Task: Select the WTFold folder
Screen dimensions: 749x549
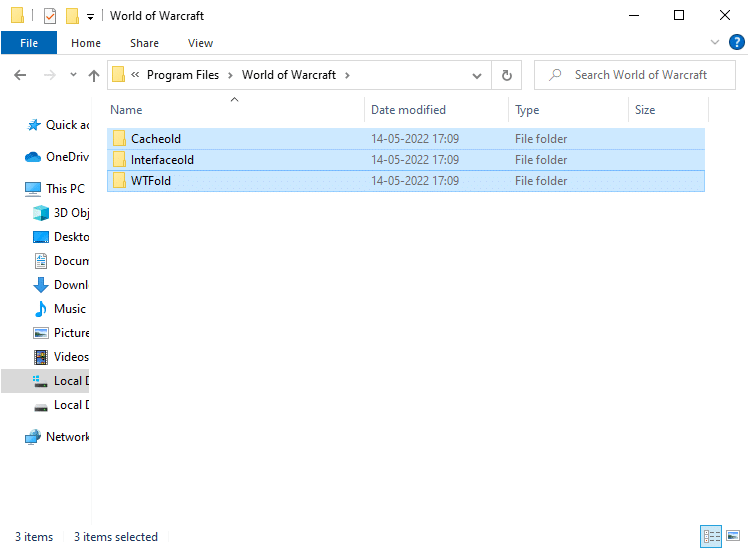Action: tap(406, 181)
